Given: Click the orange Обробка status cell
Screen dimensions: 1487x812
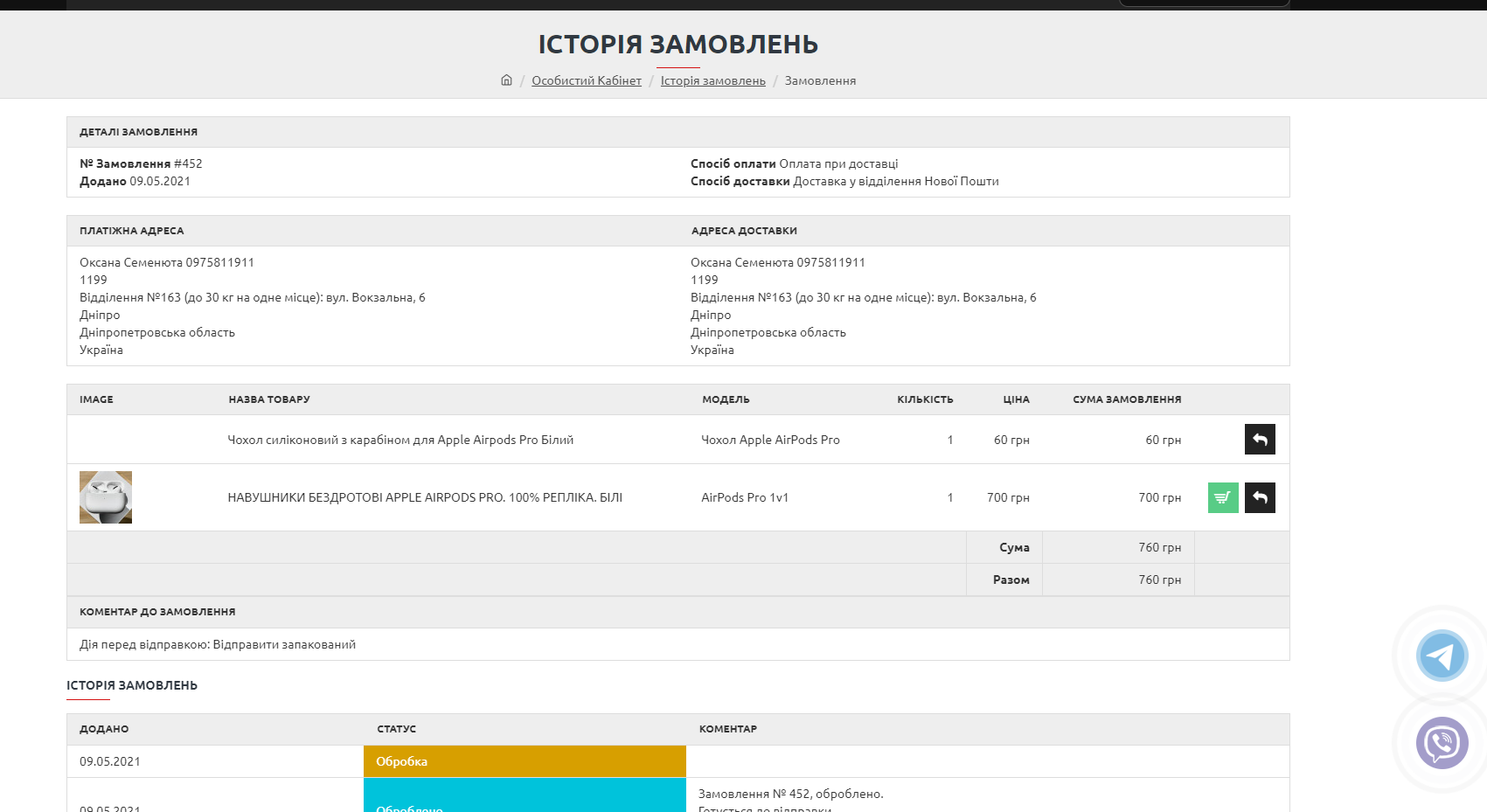Looking at the screenshot, I should [525, 761].
